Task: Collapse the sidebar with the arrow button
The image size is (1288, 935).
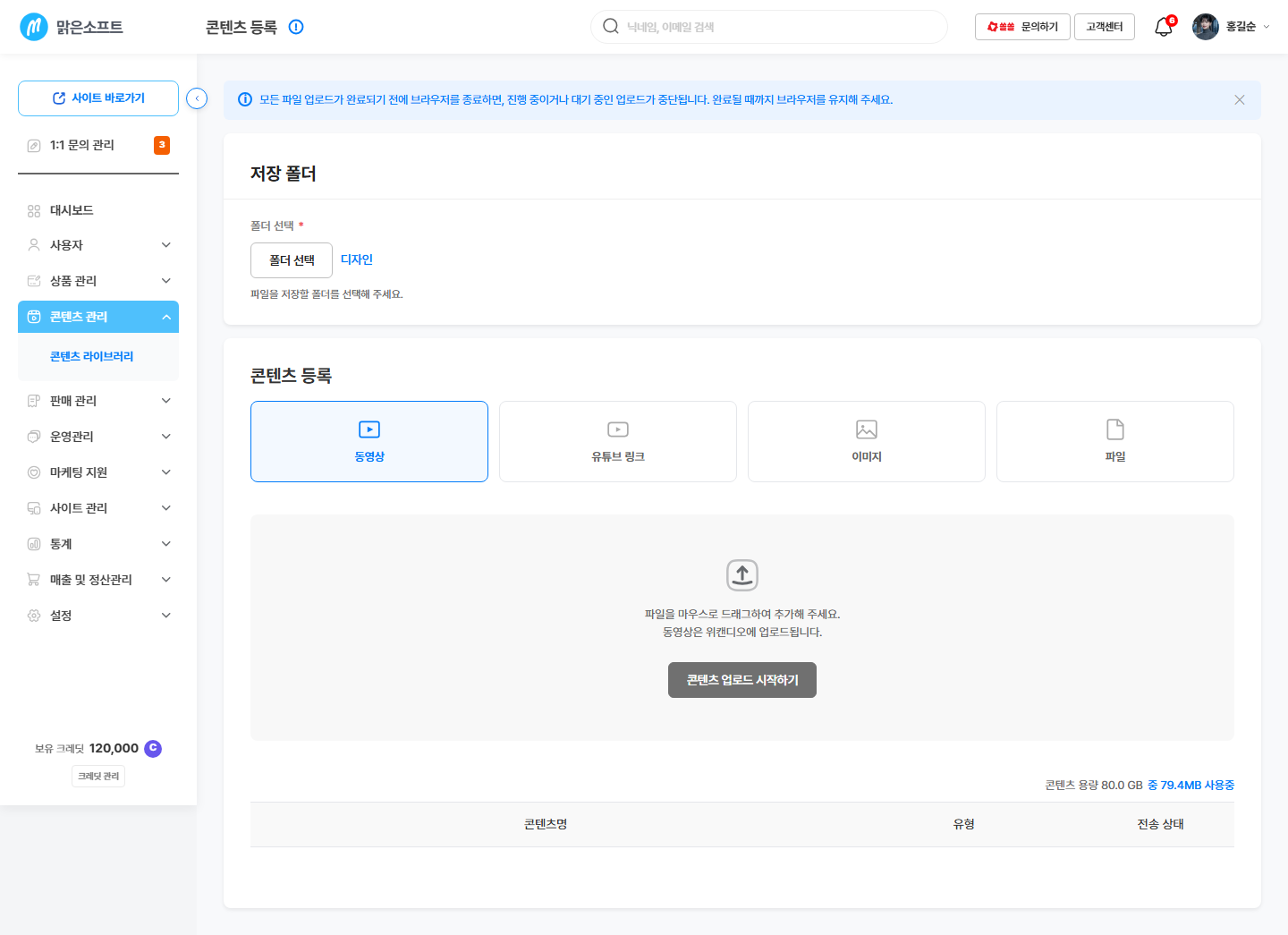Action: tap(197, 98)
